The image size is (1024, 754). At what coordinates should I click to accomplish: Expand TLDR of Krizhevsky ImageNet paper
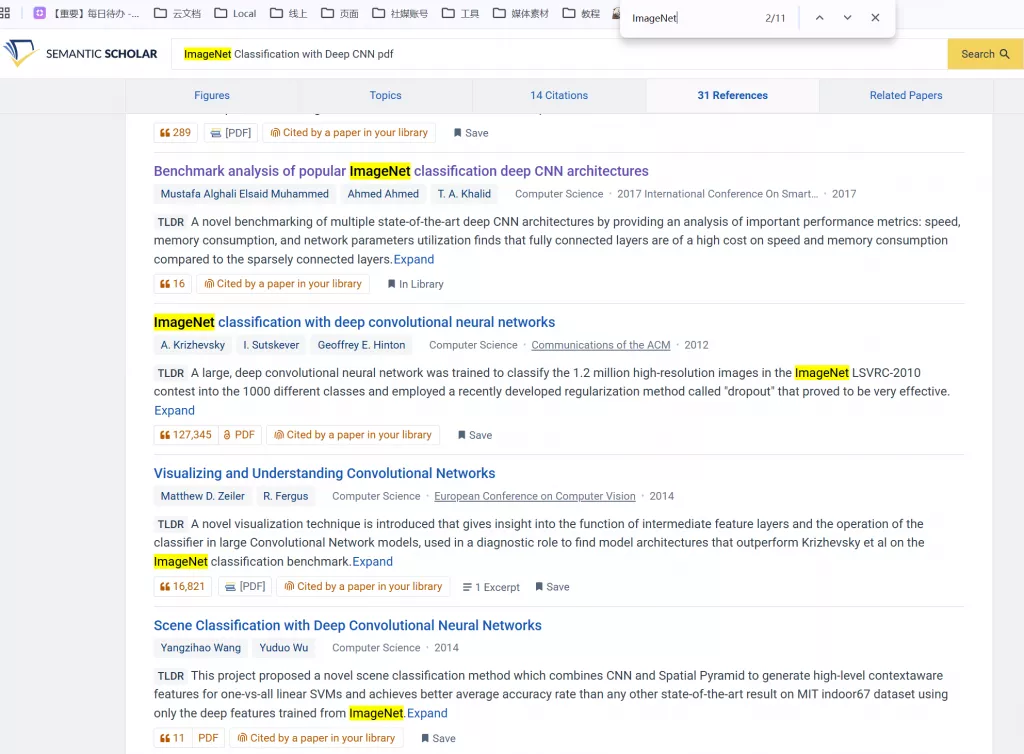[x=174, y=410]
